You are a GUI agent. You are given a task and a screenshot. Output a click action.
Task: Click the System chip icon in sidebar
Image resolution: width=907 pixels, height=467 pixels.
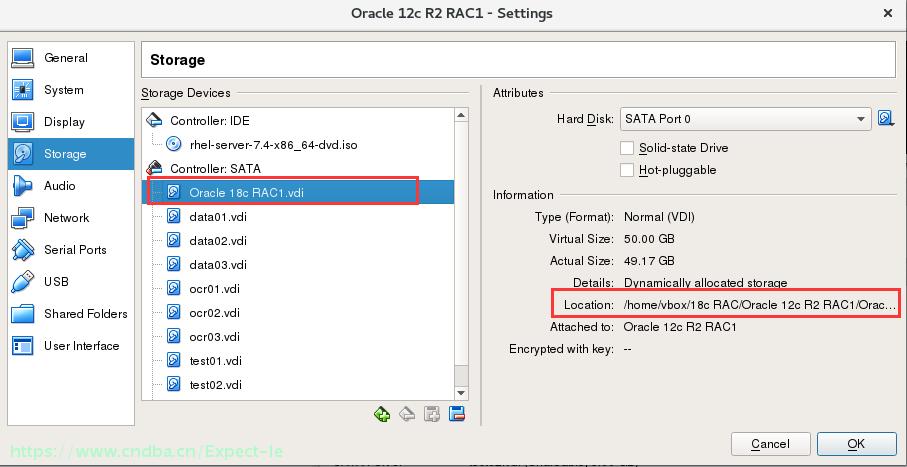coord(23,90)
